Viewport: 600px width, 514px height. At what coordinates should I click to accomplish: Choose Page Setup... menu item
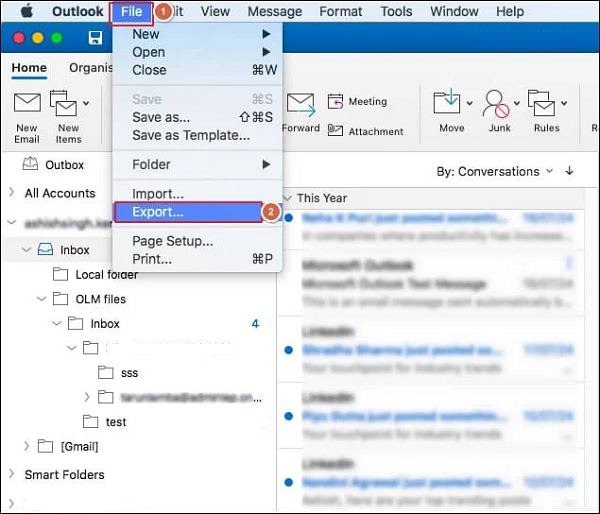tap(198, 241)
